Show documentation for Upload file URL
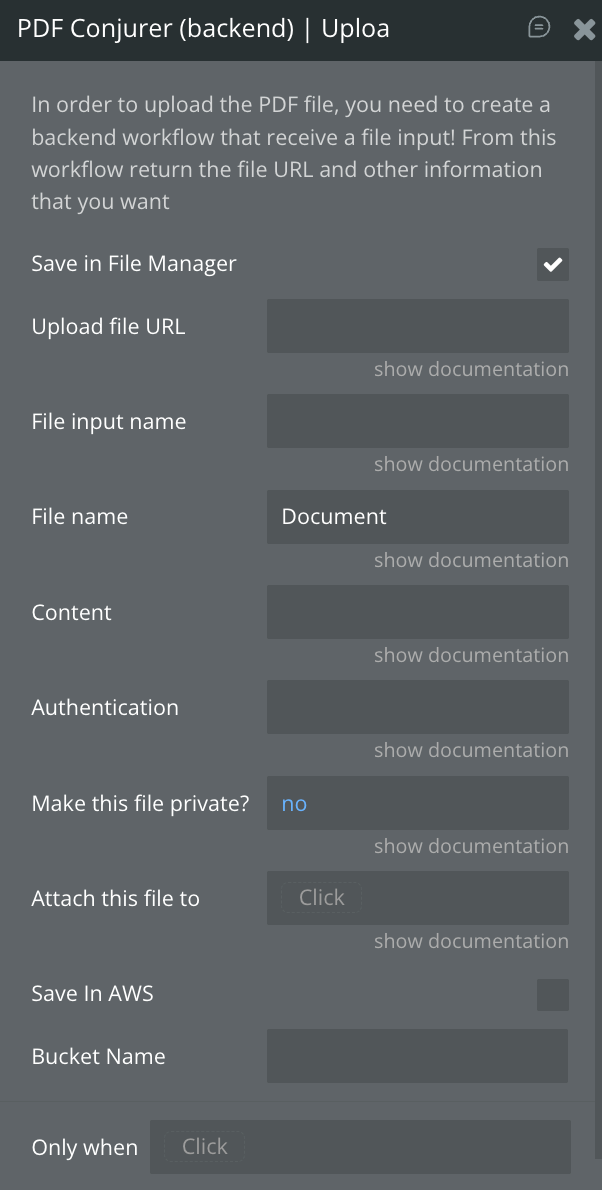Viewport: 602px width, 1190px height. pyautogui.click(x=471, y=369)
